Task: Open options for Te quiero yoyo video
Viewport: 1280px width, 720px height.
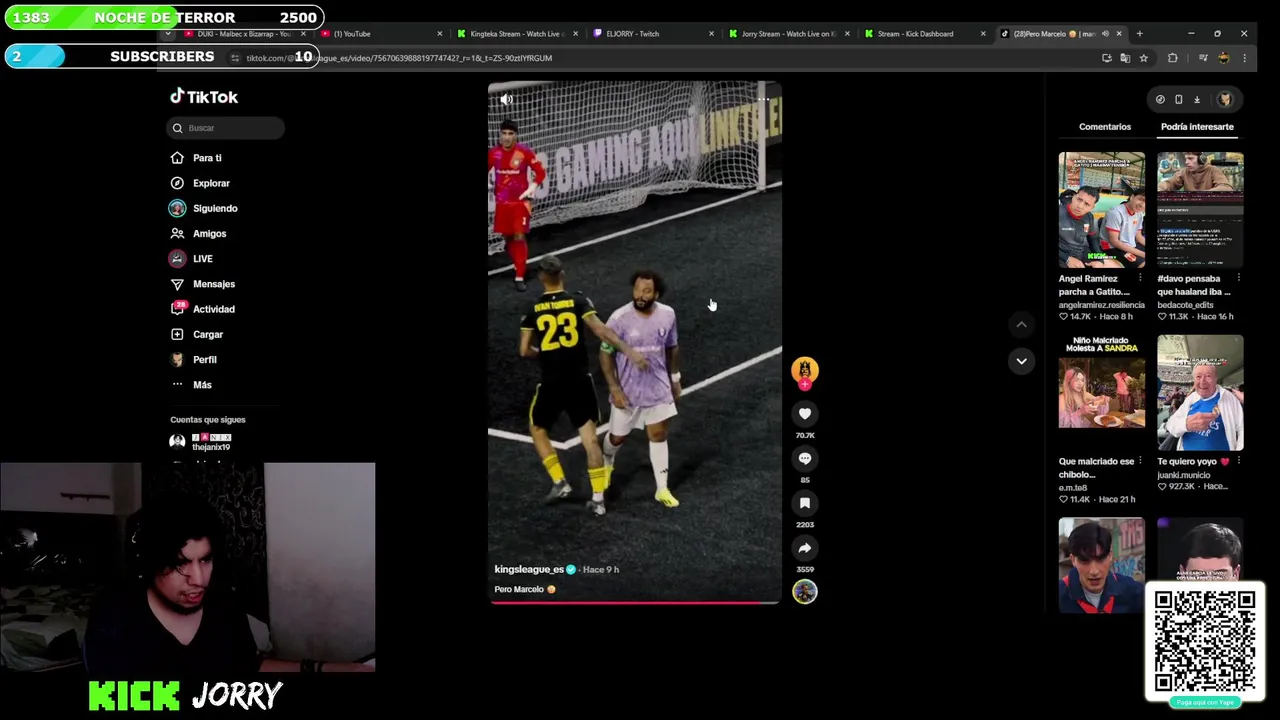Action: coord(1239,461)
